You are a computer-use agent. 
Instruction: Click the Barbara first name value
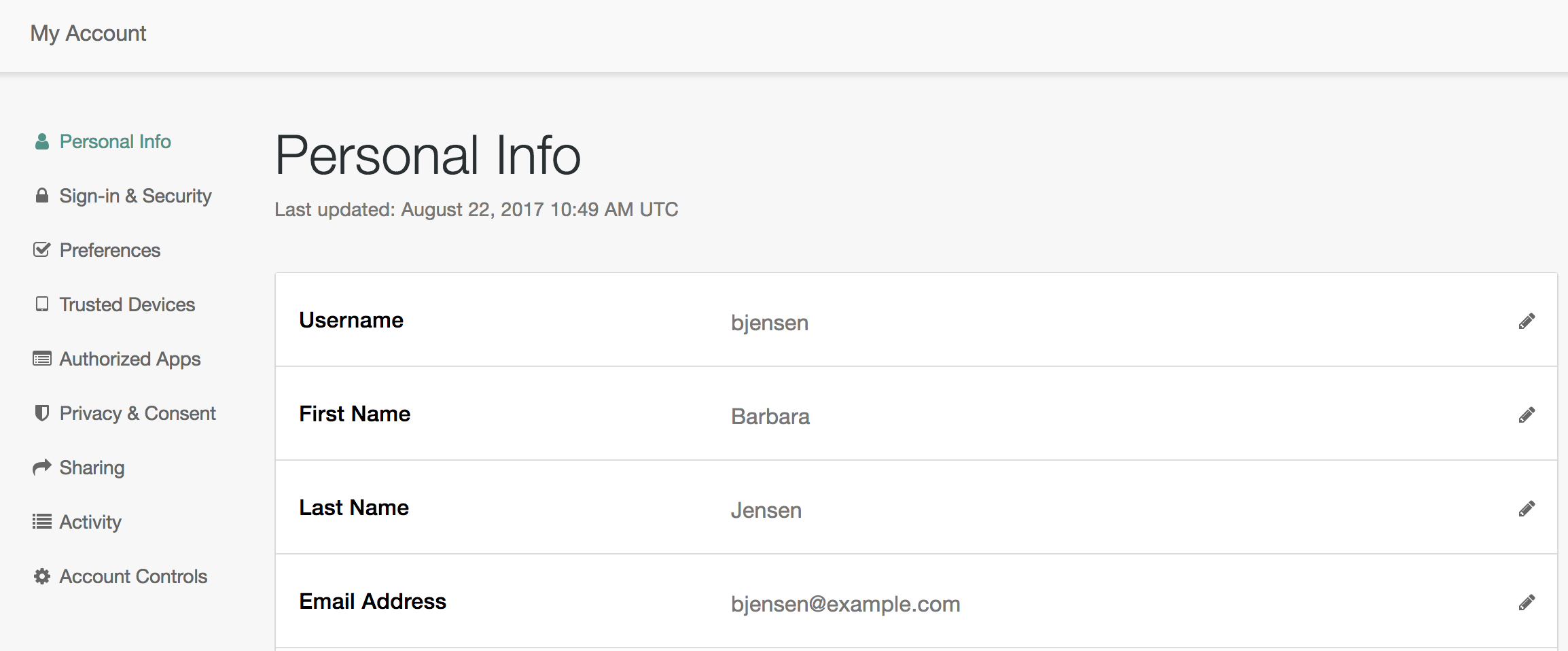tap(770, 417)
